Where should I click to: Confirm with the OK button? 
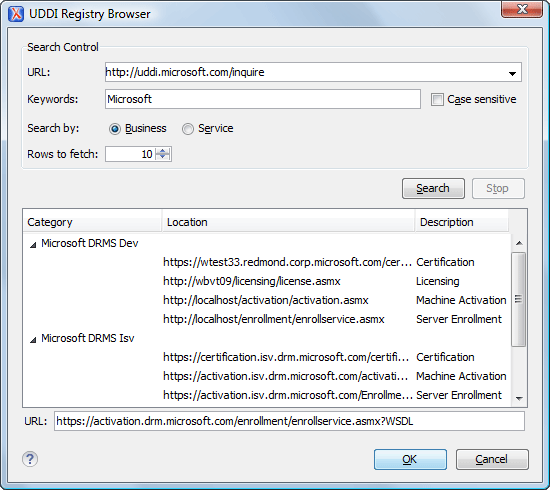tap(410, 459)
